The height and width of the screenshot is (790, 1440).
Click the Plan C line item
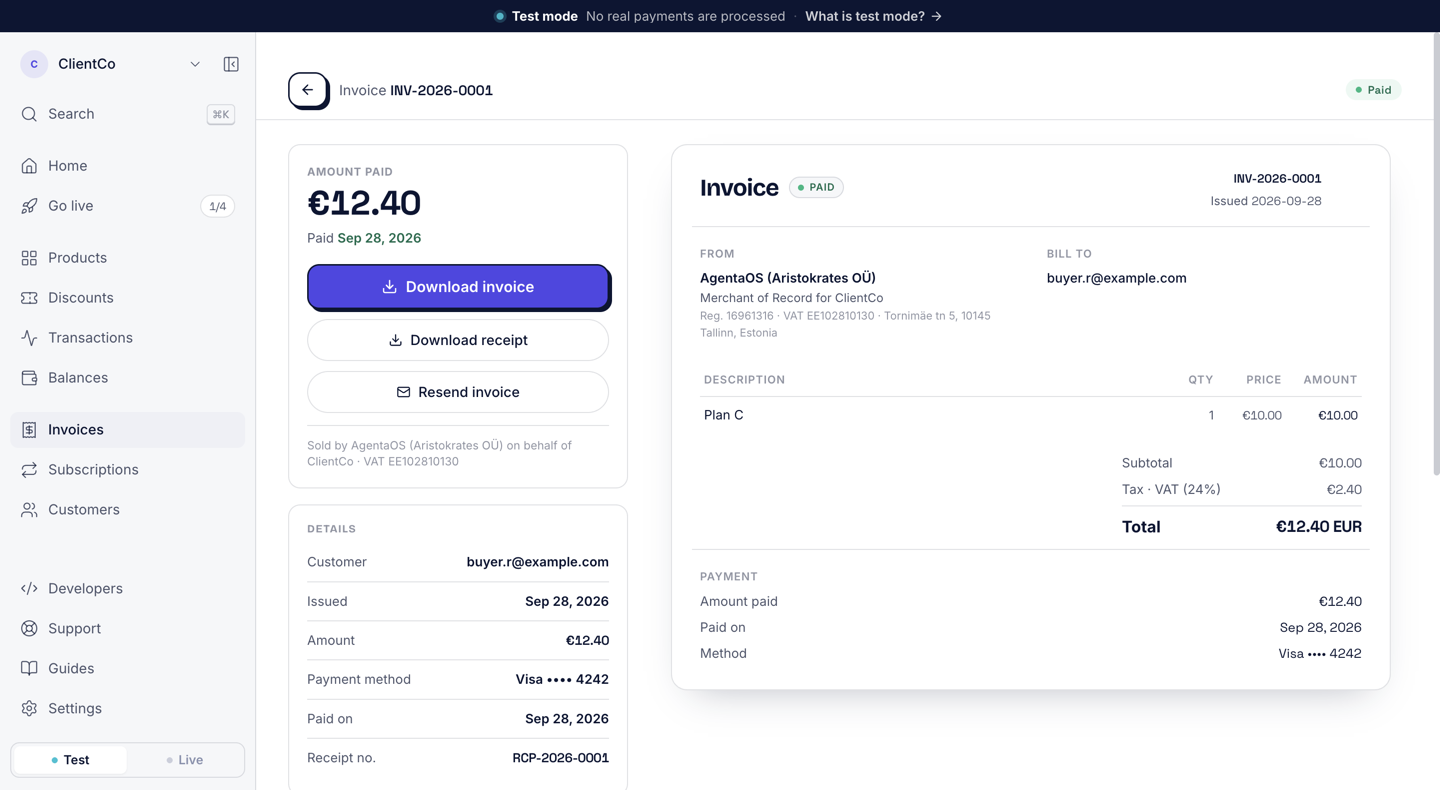pos(1030,415)
